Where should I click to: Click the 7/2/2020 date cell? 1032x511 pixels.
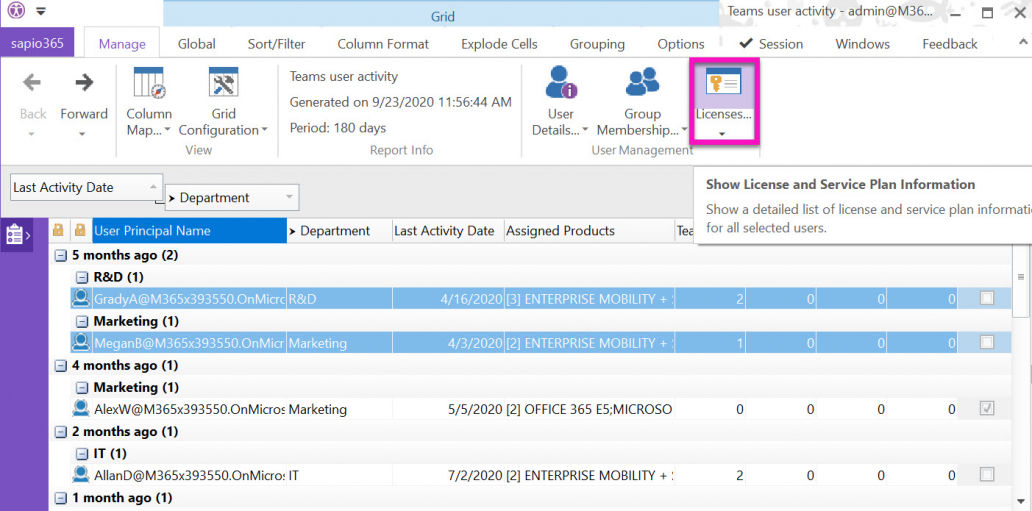(x=448, y=475)
